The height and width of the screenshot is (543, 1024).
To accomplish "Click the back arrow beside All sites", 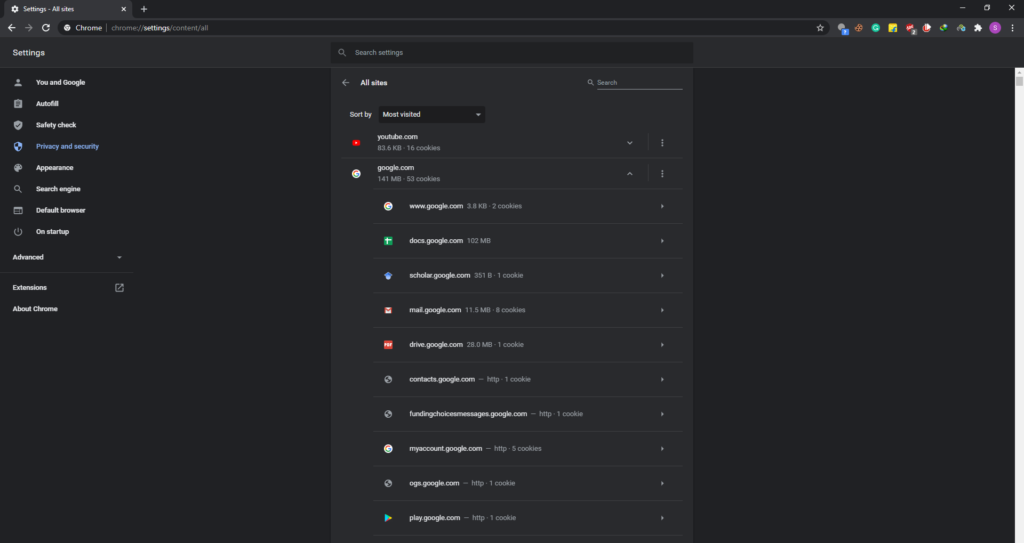I will point(345,83).
